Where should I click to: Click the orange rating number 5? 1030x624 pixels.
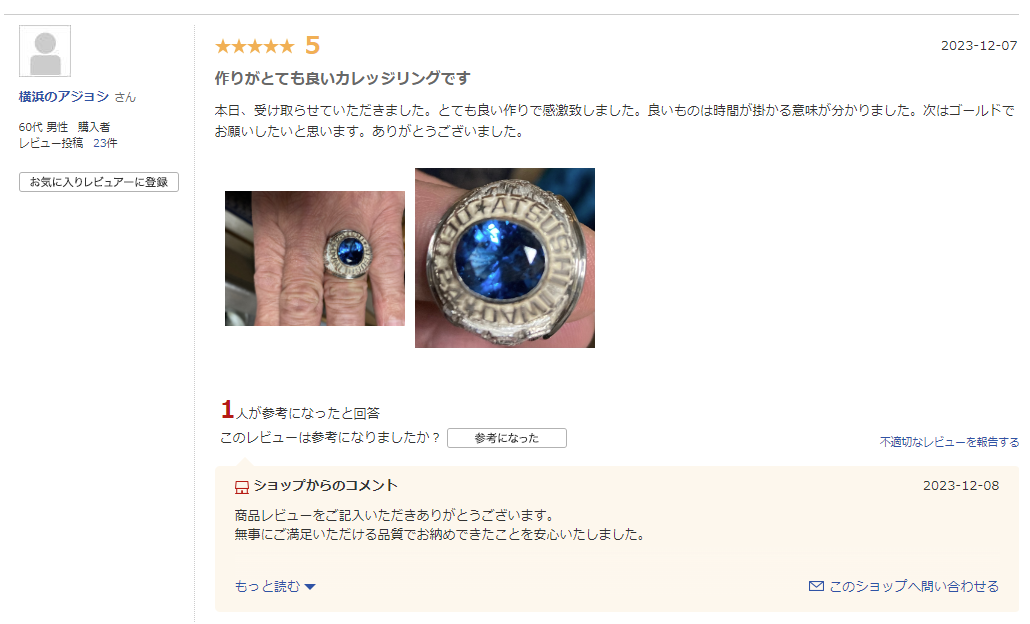[313, 45]
